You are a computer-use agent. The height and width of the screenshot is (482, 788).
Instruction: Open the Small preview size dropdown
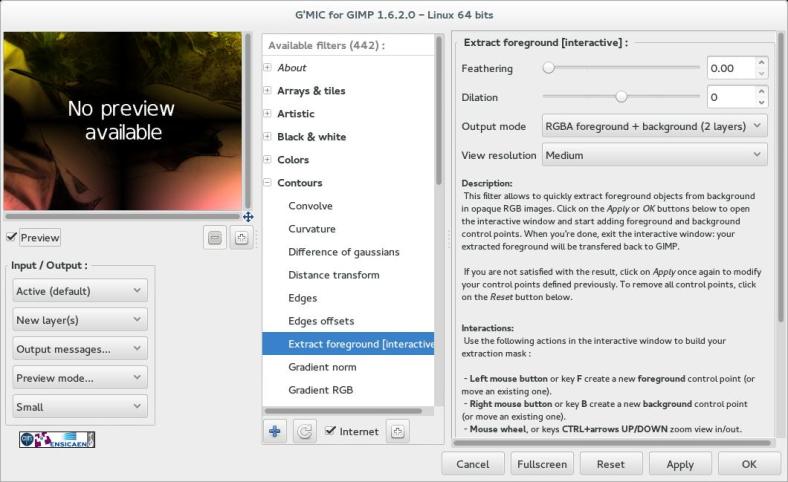[x=80, y=407]
